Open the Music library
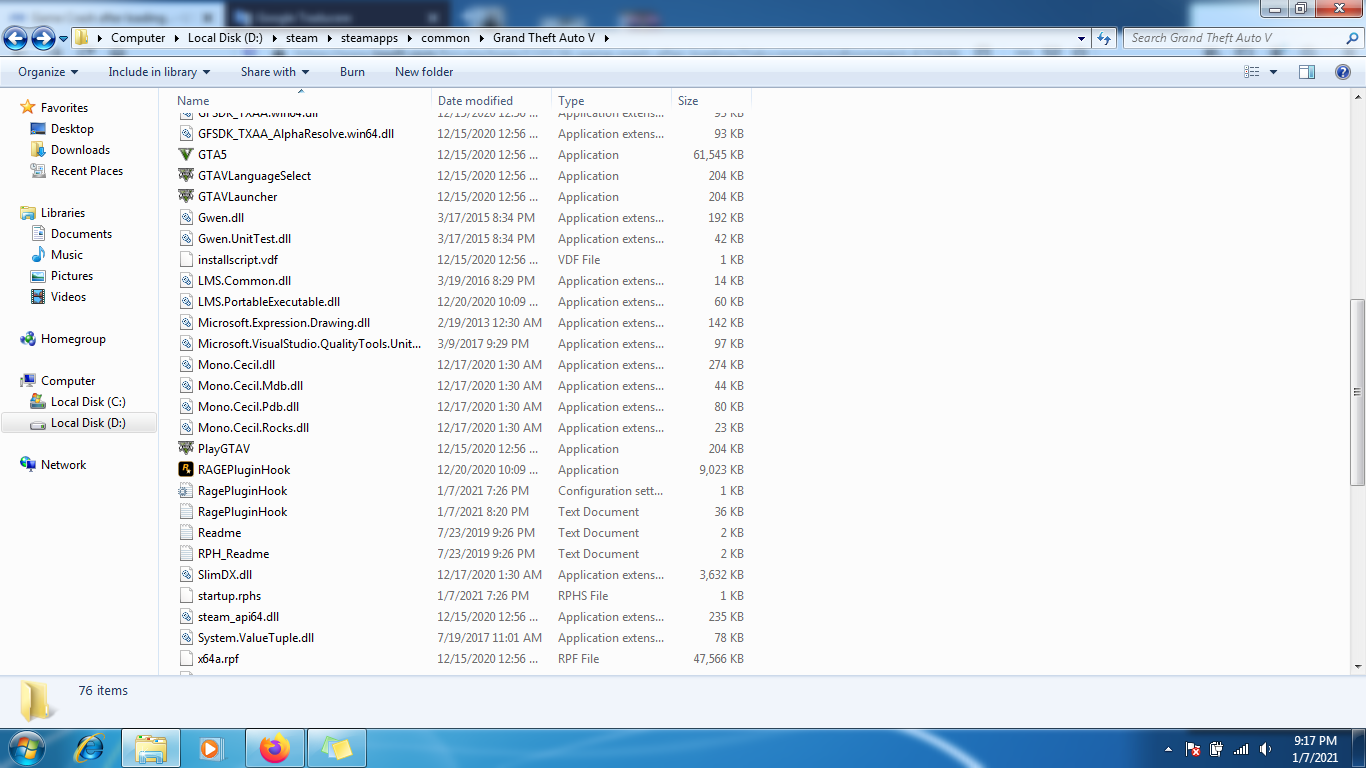The image size is (1366, 768). [67, 255]
